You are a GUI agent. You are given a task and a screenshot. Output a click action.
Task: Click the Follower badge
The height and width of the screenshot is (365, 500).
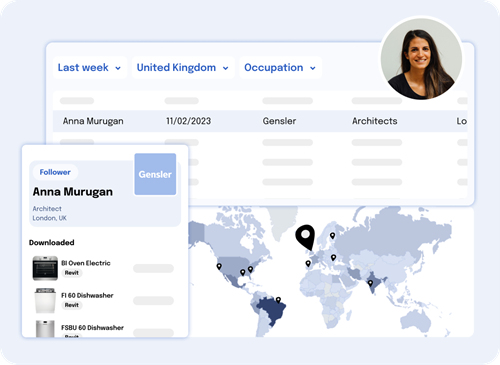click(x=55, y=172)
